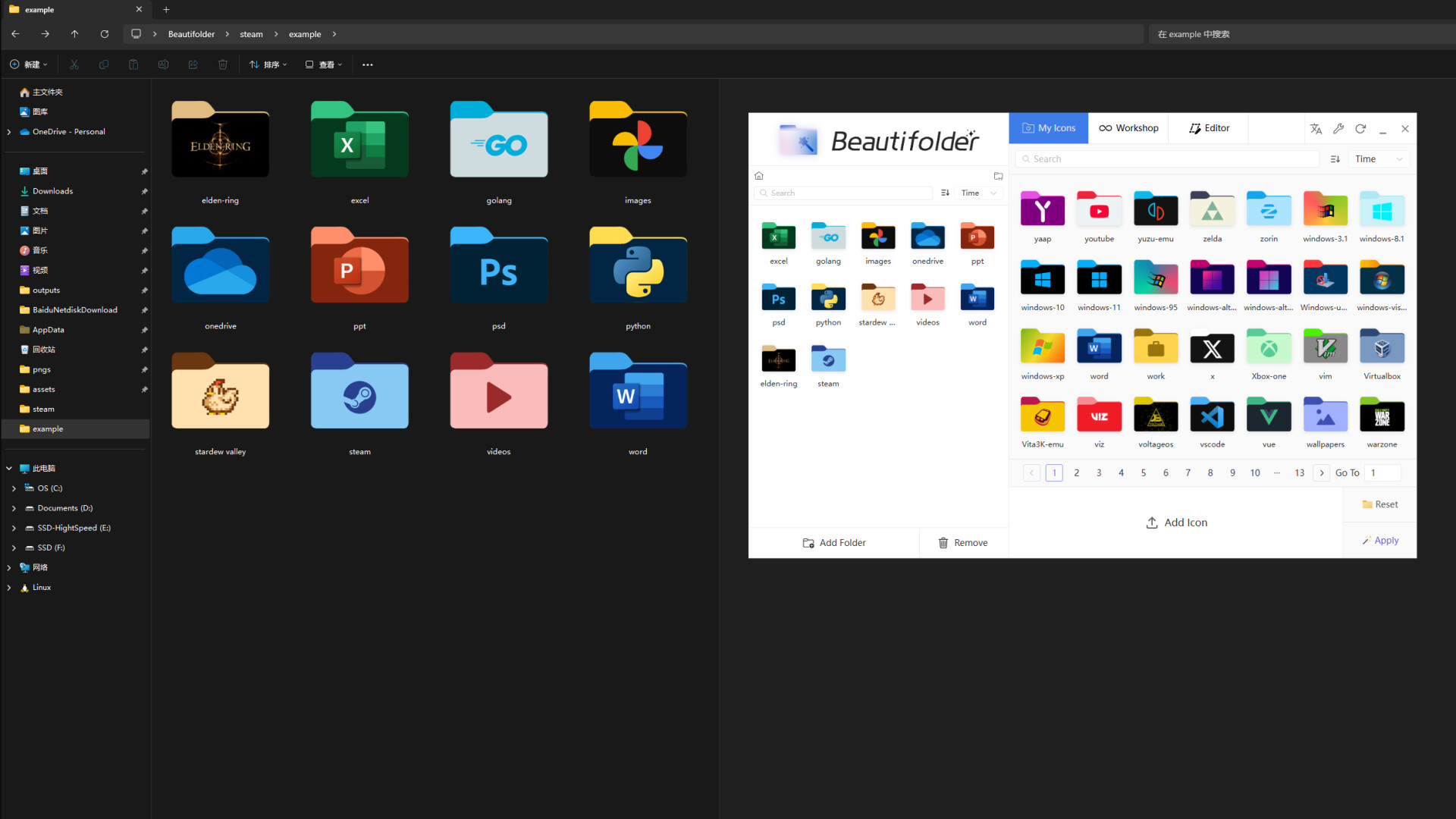Image resolution: width=1456 pixels, height=819 pixels.
Task: Select the windows-xp folder icon
Action: coord(1042,347)
